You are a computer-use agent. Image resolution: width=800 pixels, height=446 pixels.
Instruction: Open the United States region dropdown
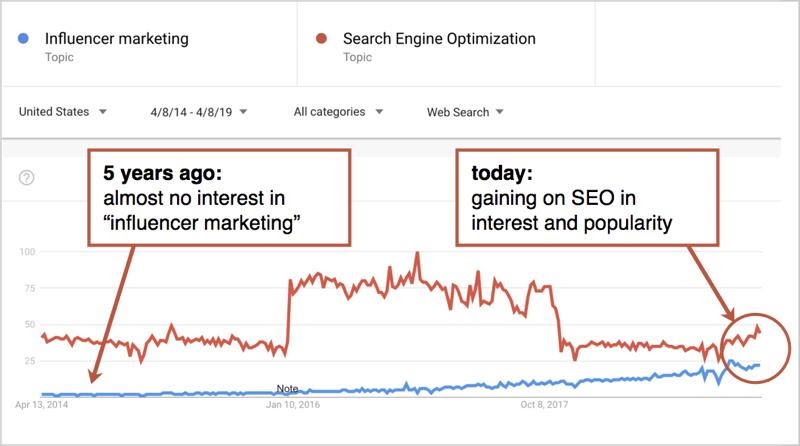tap(62, 112)
